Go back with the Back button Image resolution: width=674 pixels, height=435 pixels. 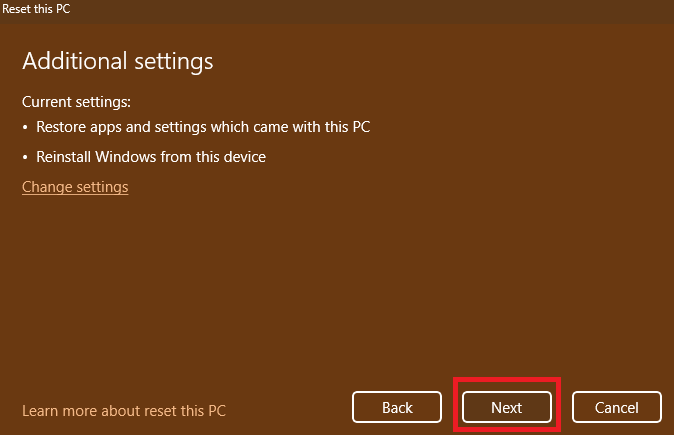point(397,407)
